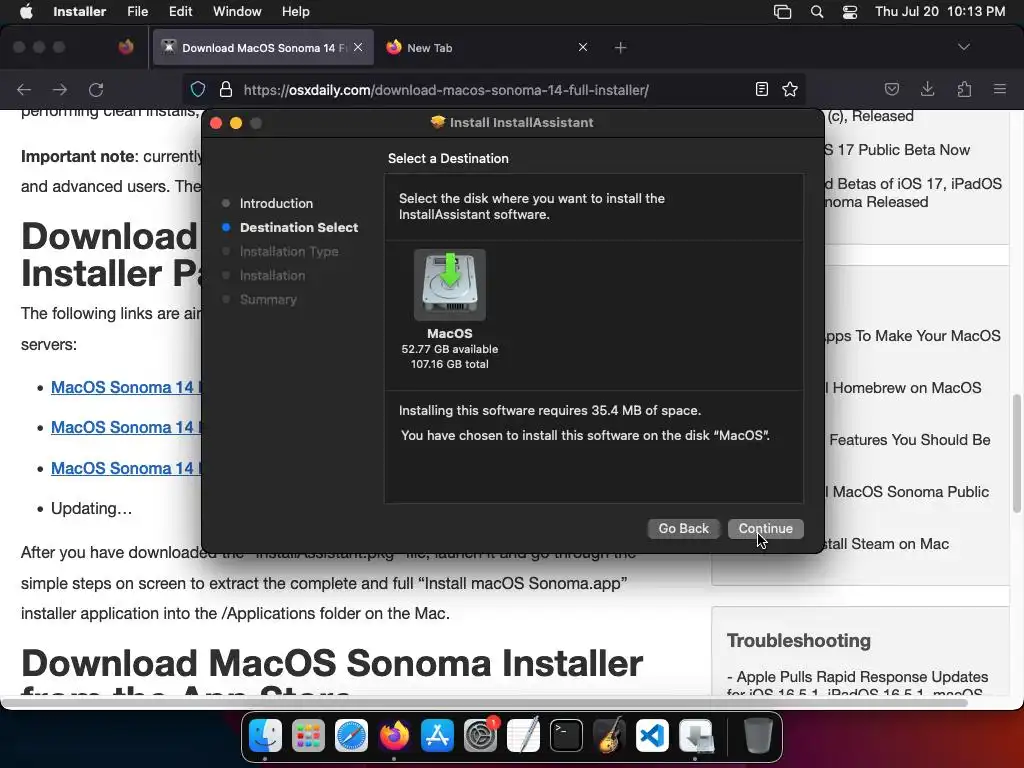Viewport: 1024px width, 768px height.
Task: Click Homebrew on MacOS sidebar link
Action: click(903, 388)
